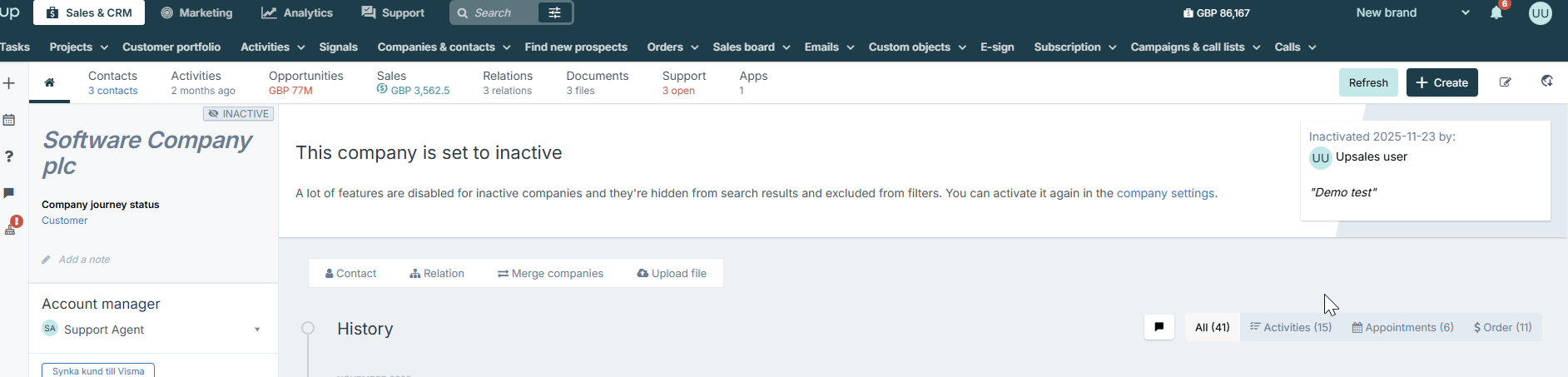Open the notifications bell
This screenshot has width=1568, height=377.
pos(1496,12)
